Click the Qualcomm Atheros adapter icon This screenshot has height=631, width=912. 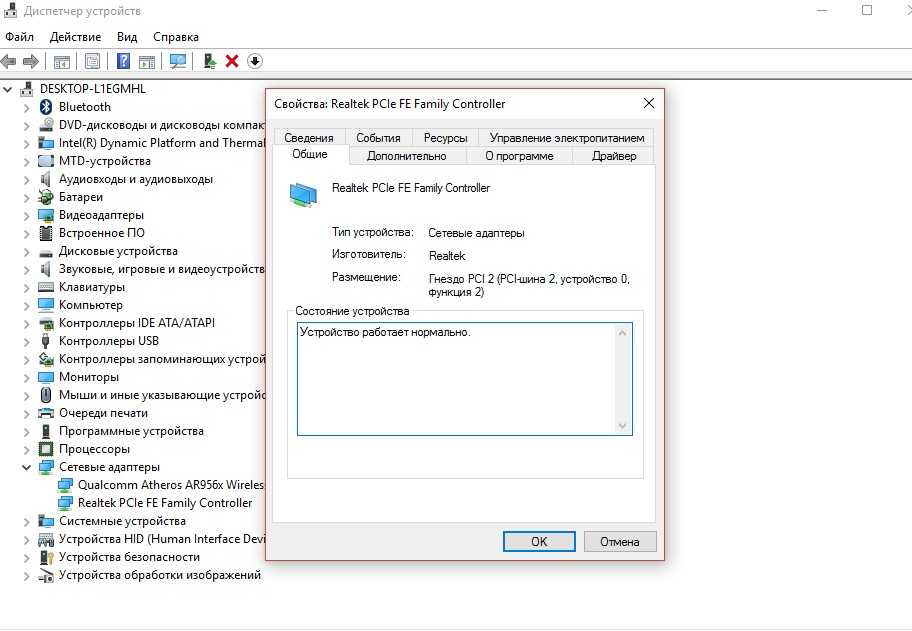[x=65, y=485]
